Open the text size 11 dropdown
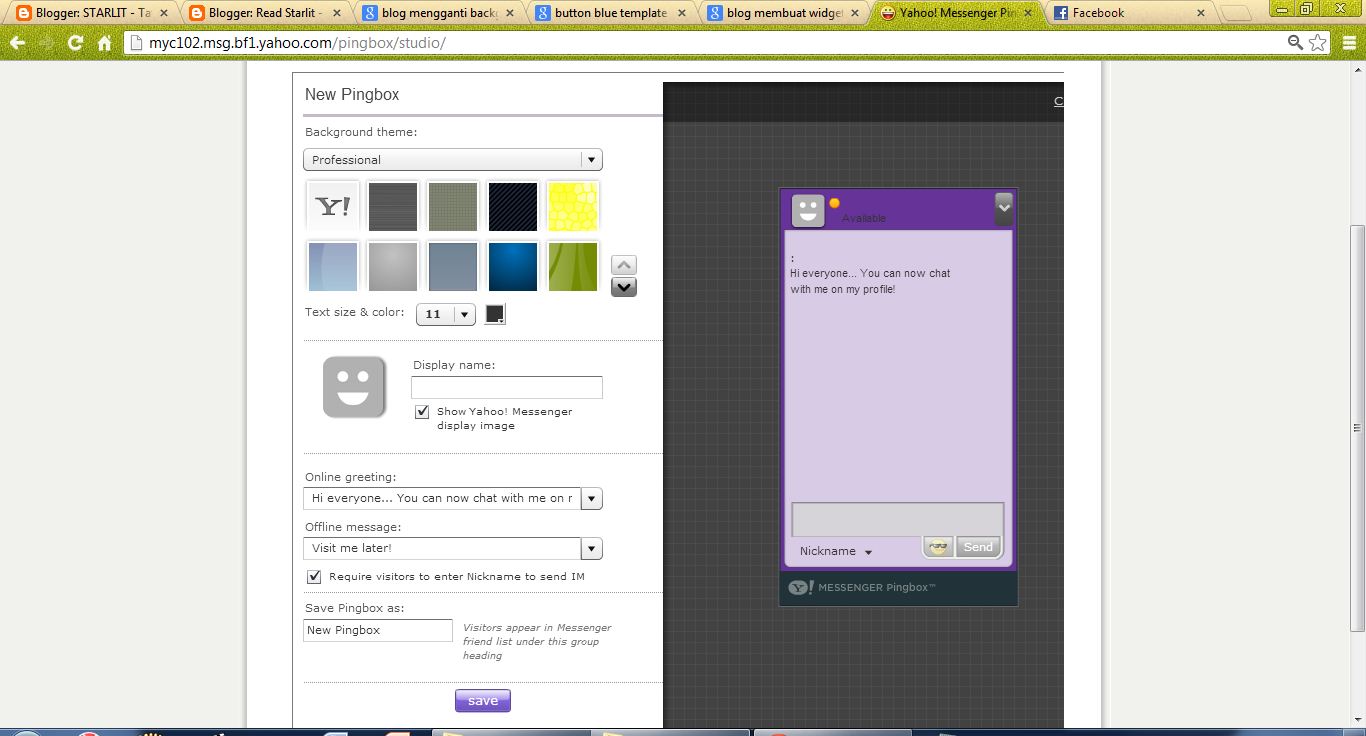1366x736 pixels. (446, 314)
